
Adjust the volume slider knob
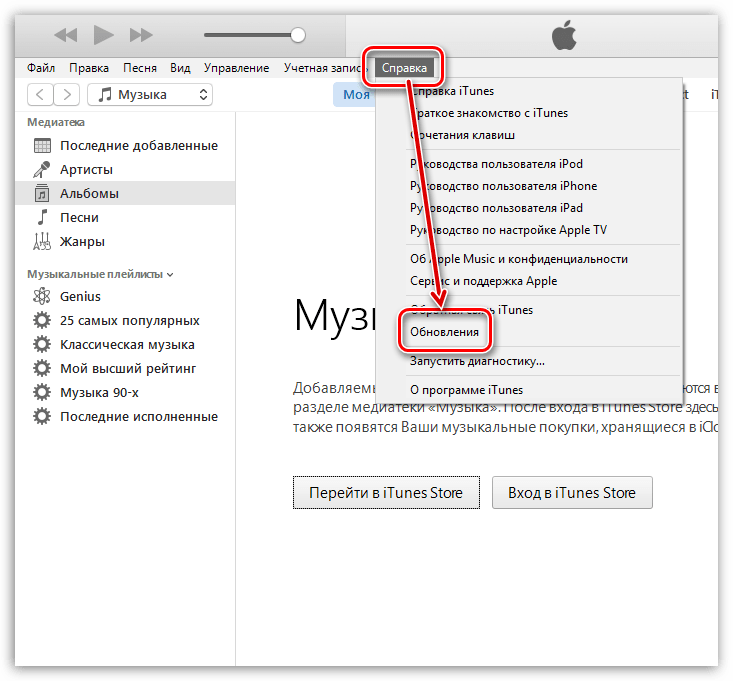point(298,35)
